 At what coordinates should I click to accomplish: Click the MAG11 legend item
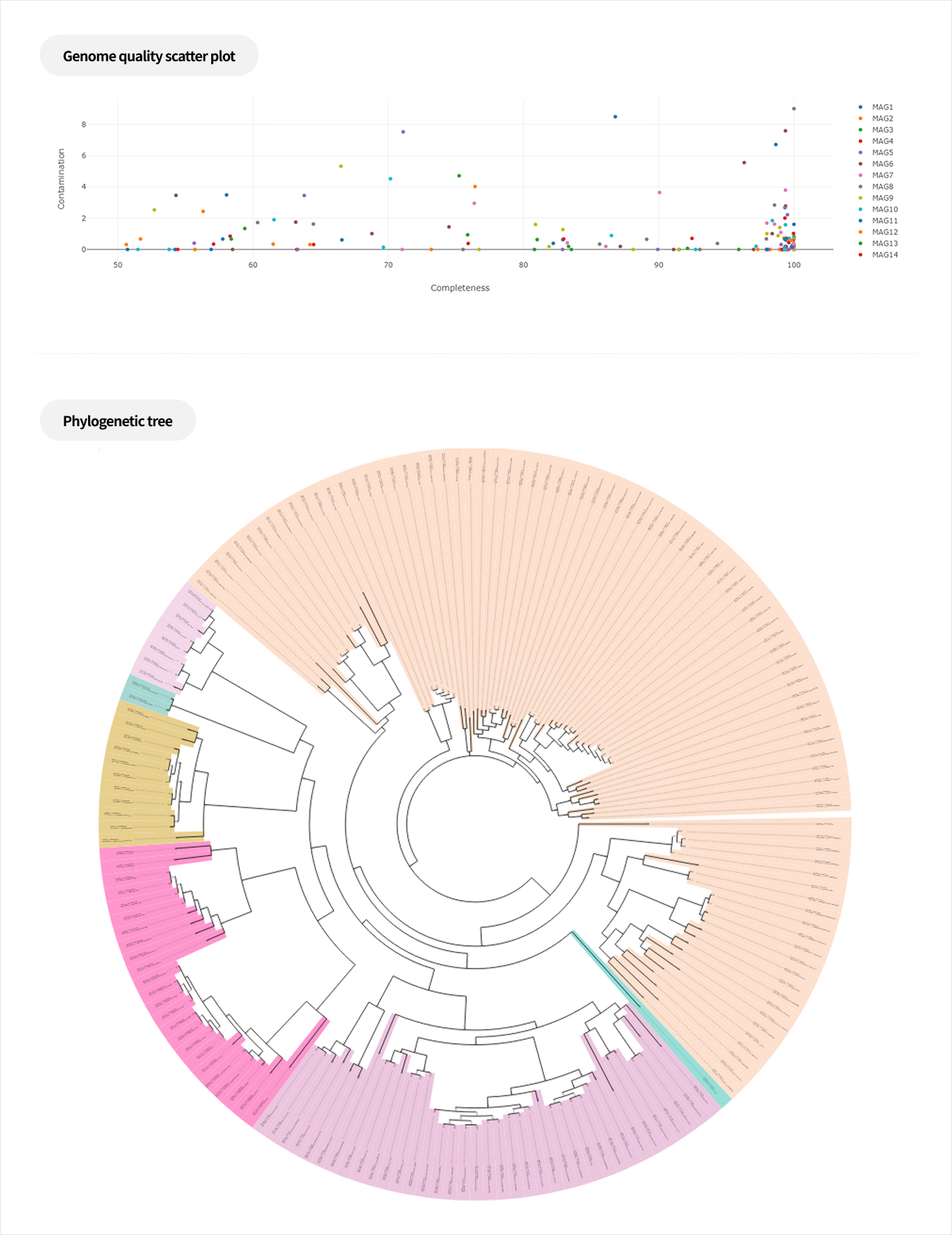click(884, 220)
